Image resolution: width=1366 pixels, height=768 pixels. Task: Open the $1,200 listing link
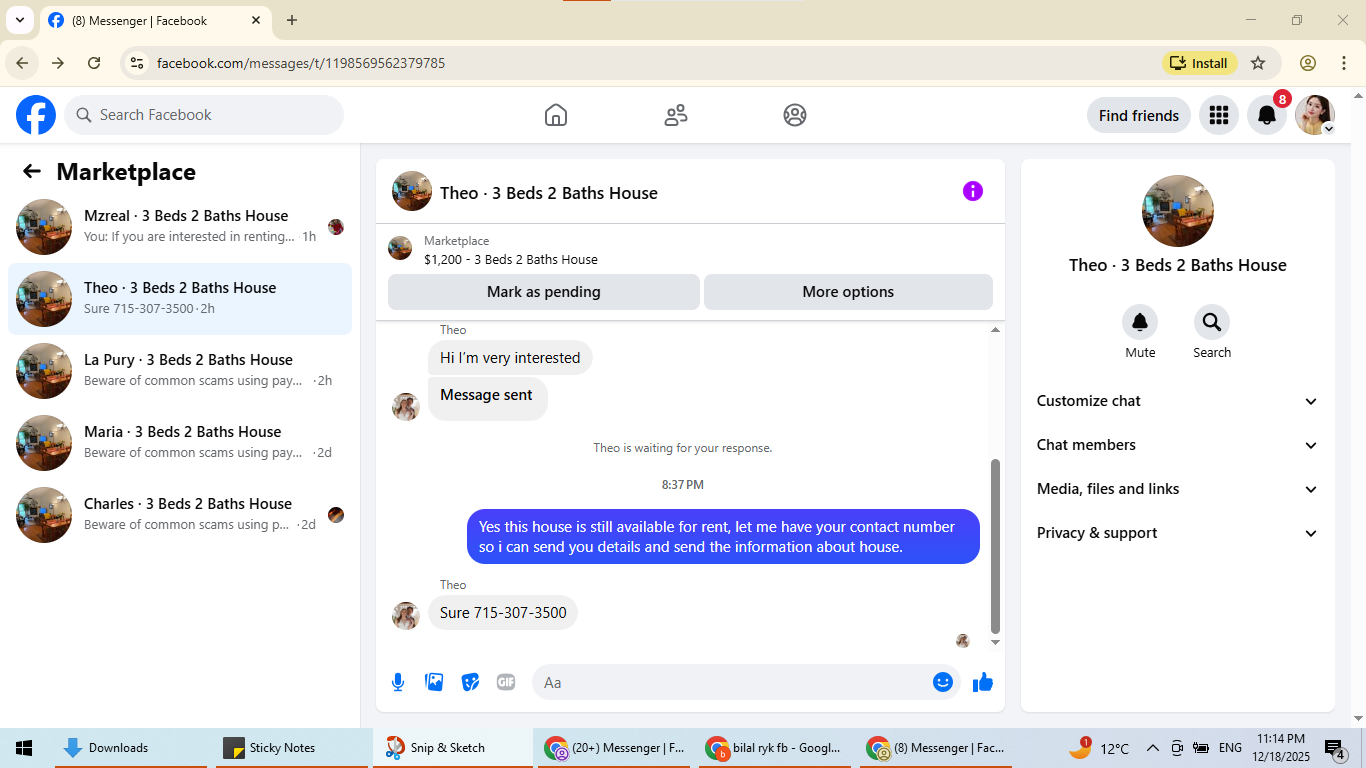511,259
